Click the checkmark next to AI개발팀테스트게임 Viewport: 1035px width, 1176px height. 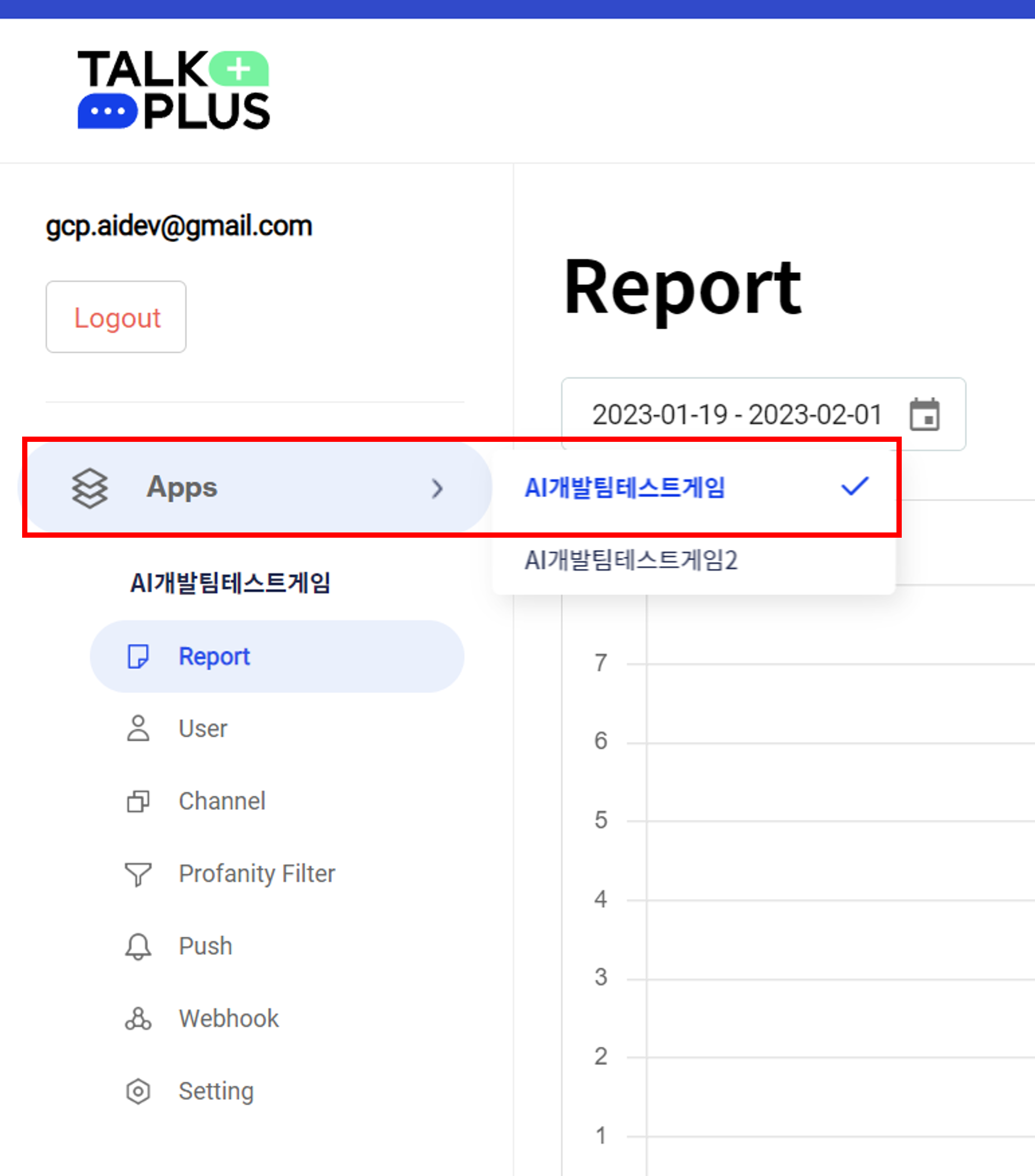tap(855, 487)
